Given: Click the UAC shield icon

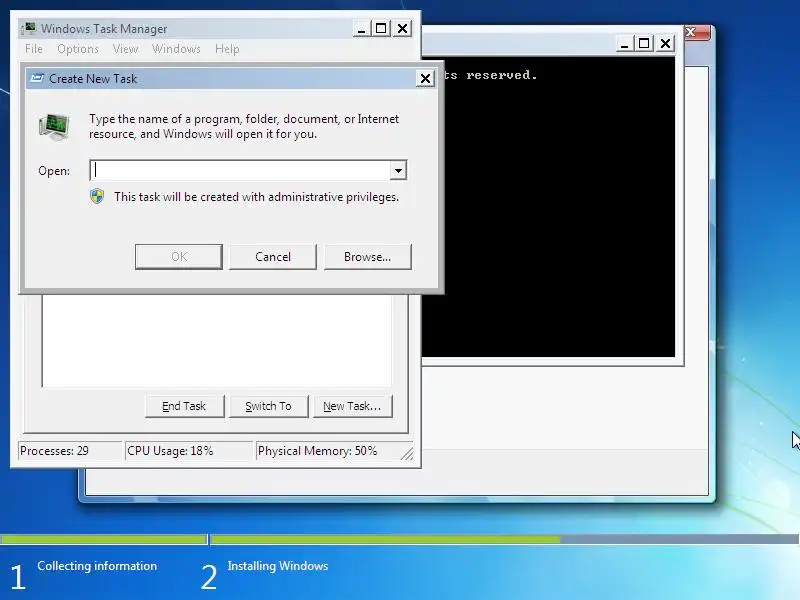Looking at the screenshot, I should tap(97, 196).
